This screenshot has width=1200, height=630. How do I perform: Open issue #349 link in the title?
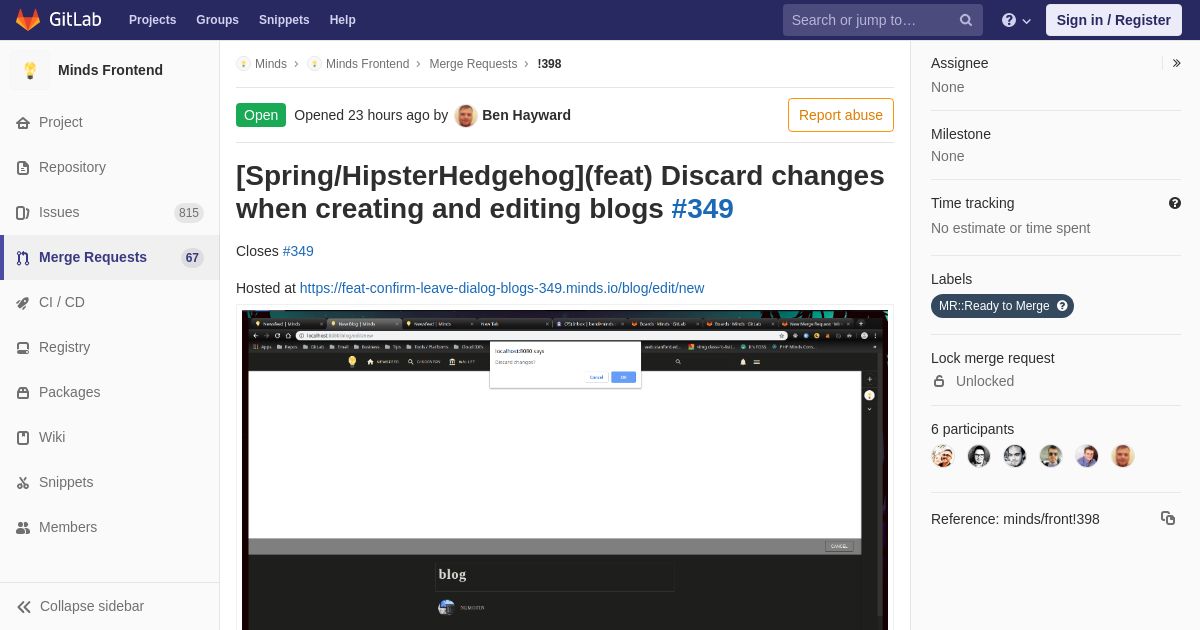point(703,209)
